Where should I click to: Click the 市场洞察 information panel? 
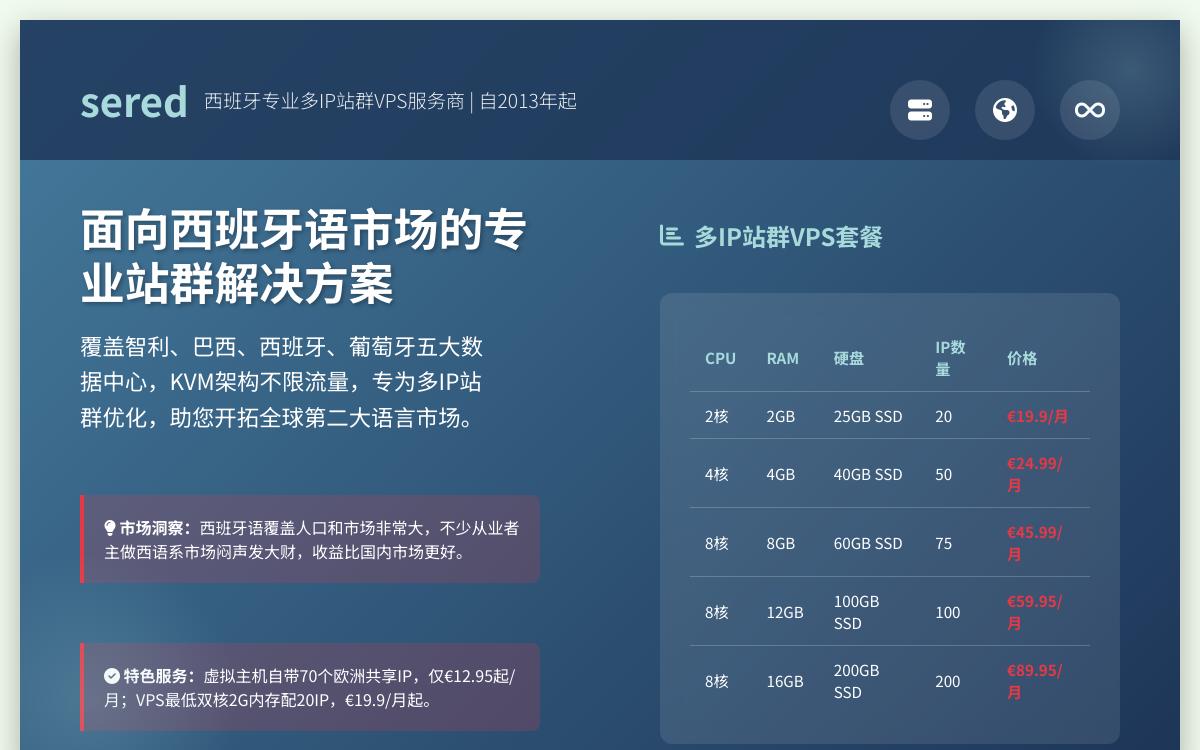pyautogui.click(x=310, y=539)
